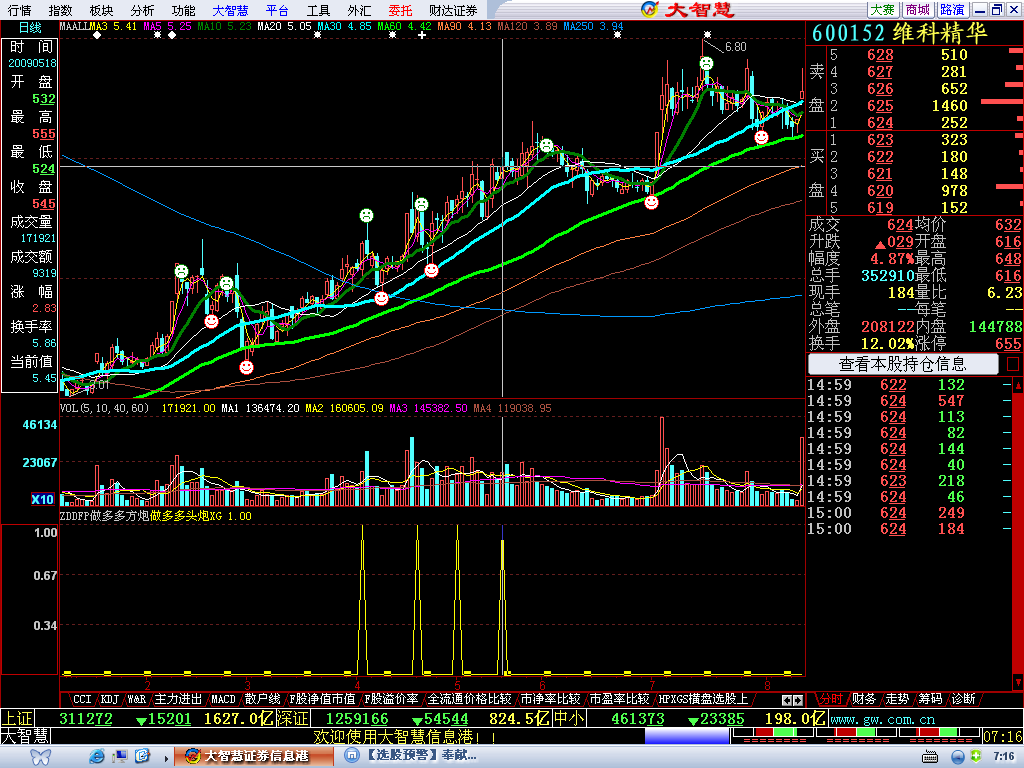Viewport: 1024px width, 768px height.
Task: Click Show Desktop quick launch icon
Action: click(120, 757)
